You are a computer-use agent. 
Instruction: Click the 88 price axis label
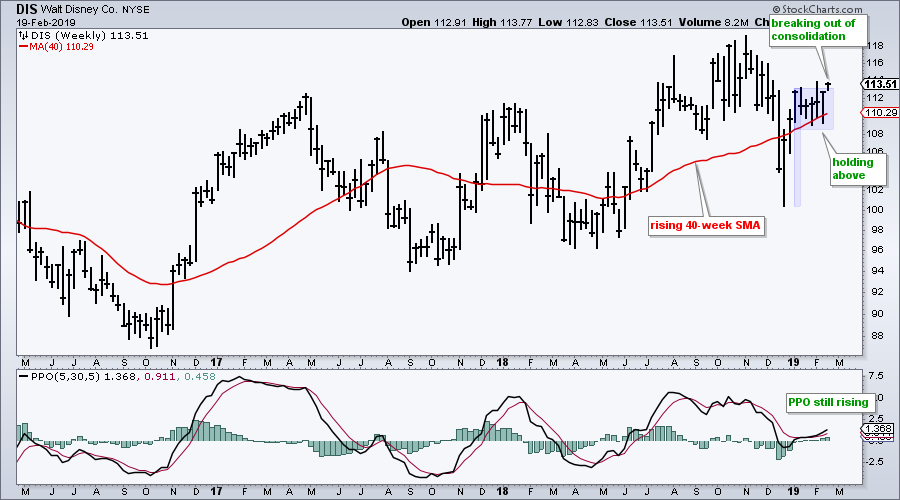[x=878, y=335]
